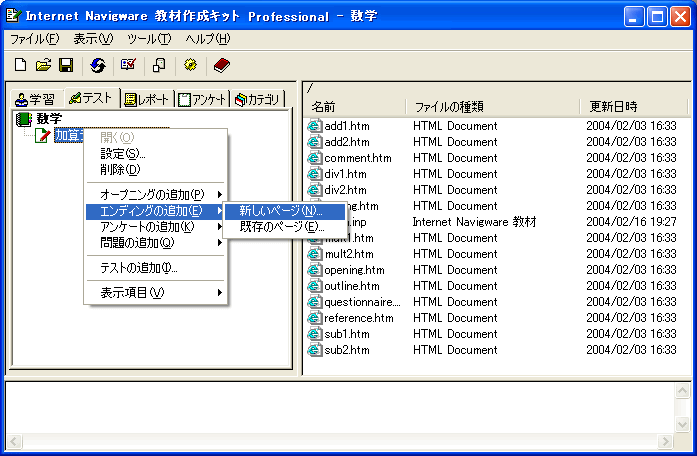
Task: Sort by ファイルの種類 column header
Action: coord(493,107)
